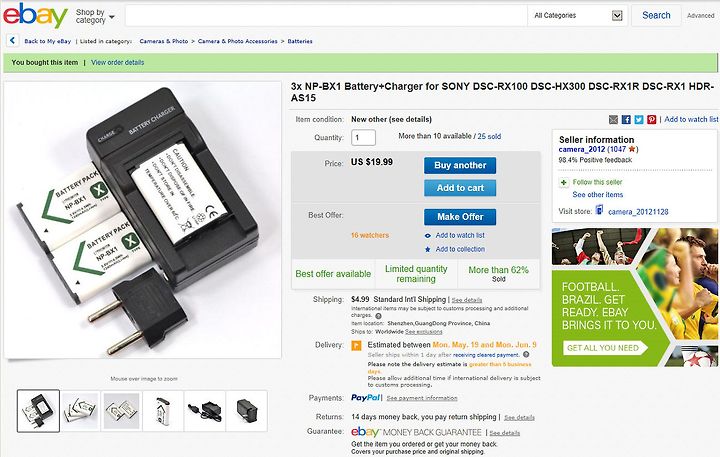Click the customs charges help question icon
The image size is (720, 457).
(x=378, y=316)
